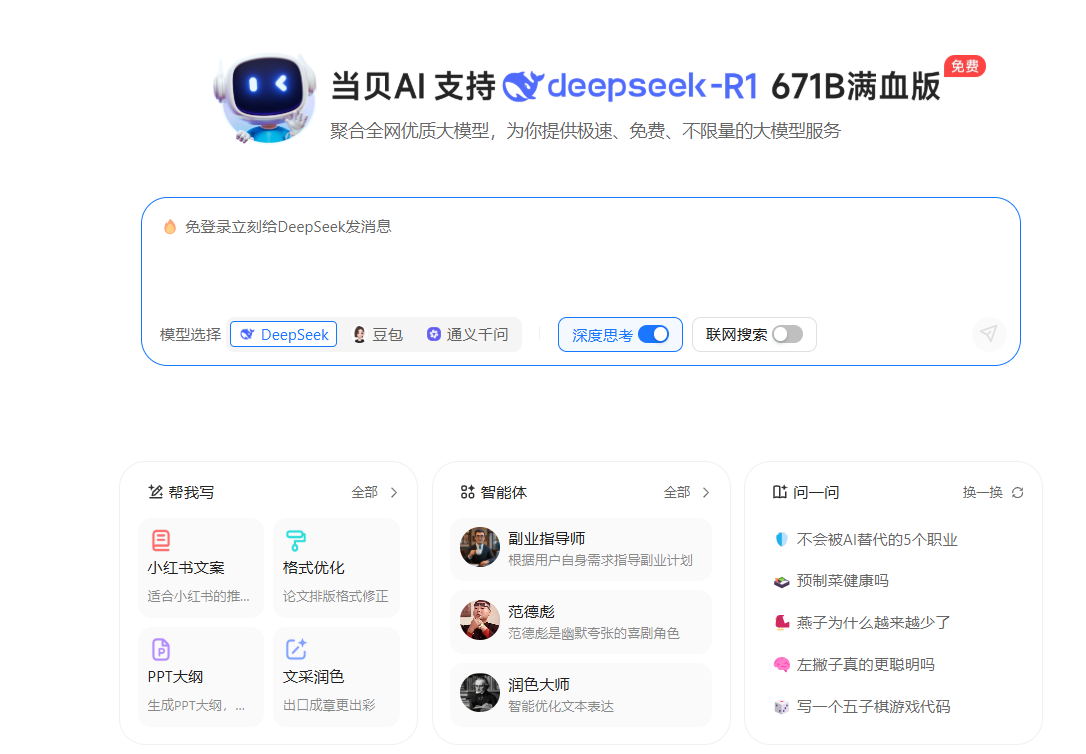Screen dimensions: 1086x754
Task: Open the 润色大师 agent
Action: 581,694
